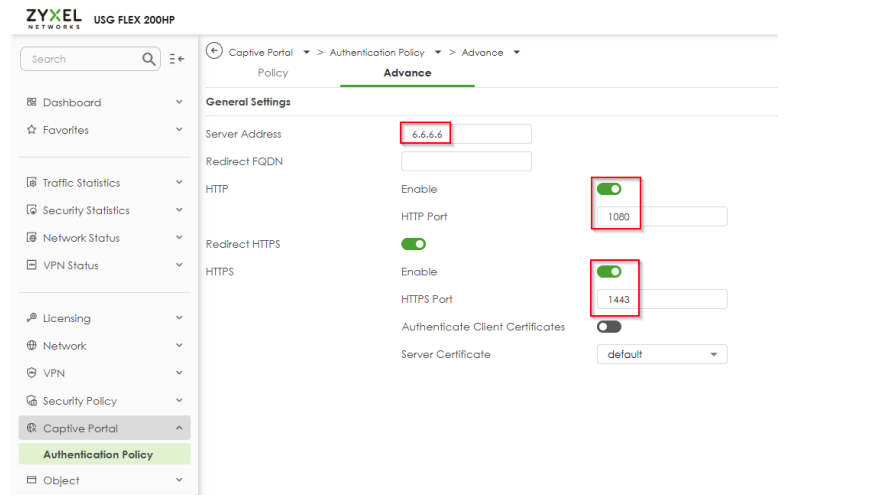Collapse the Captive Portal section chevron

(x=179, y=428)
